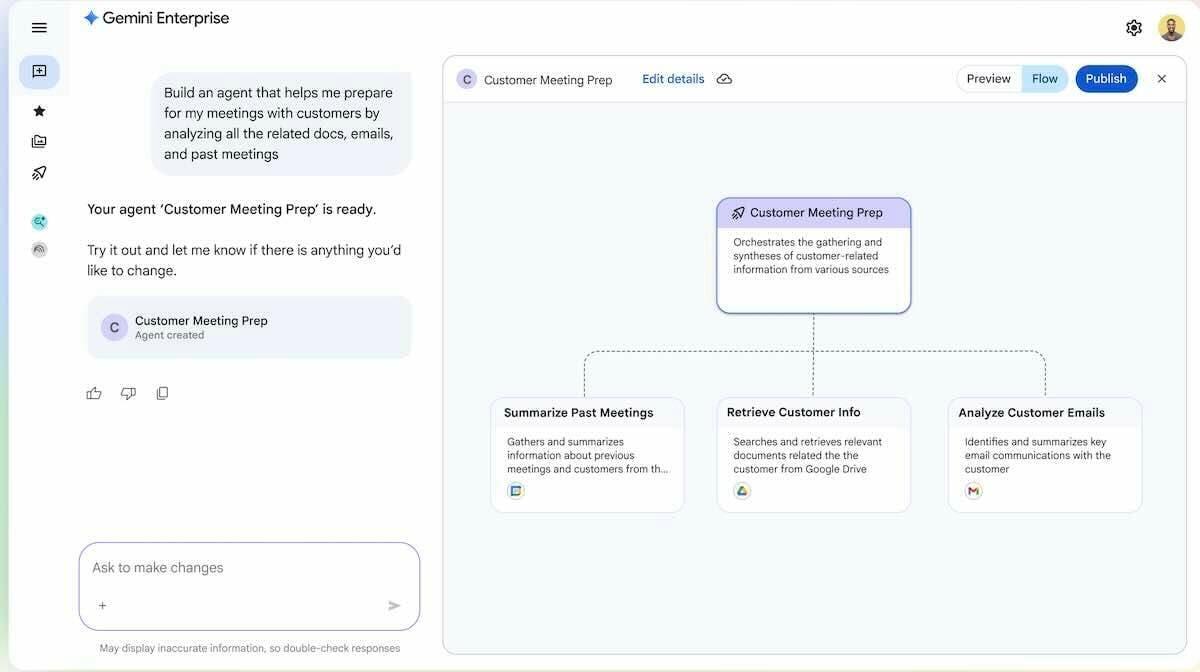The height and width of the screenshot is (672, 1200).
Task: Publish the Customer Meeting Prep agent
Action: [1106, 79]
